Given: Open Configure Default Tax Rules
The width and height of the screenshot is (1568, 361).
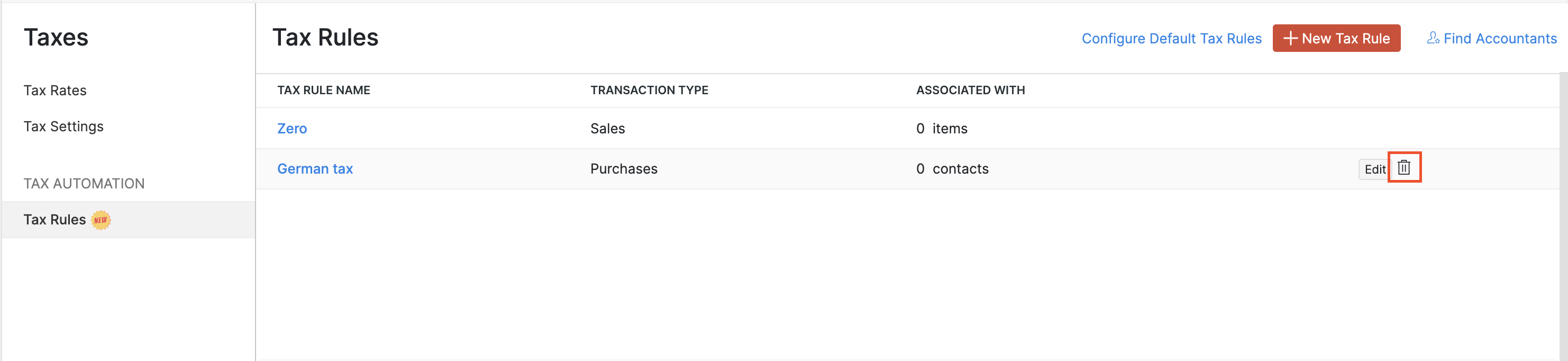Looking at the screenshot, I should [x=1171, y=38].
